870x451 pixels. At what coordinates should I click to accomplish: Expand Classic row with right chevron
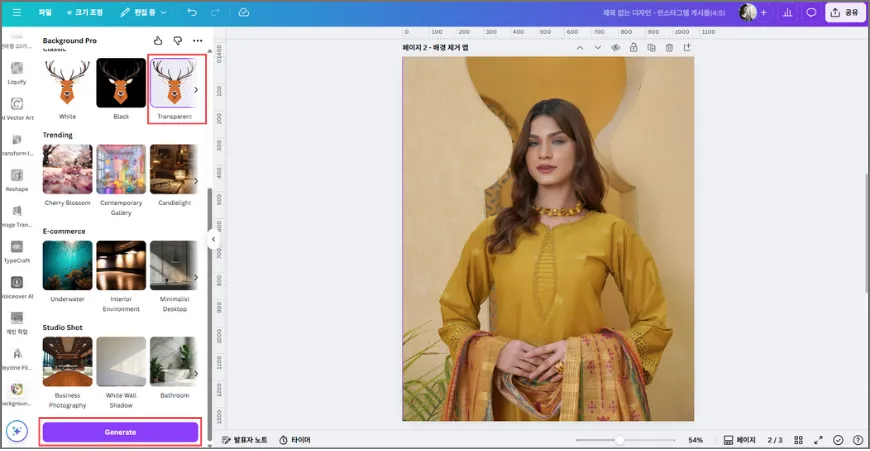[x=196, y=90]
